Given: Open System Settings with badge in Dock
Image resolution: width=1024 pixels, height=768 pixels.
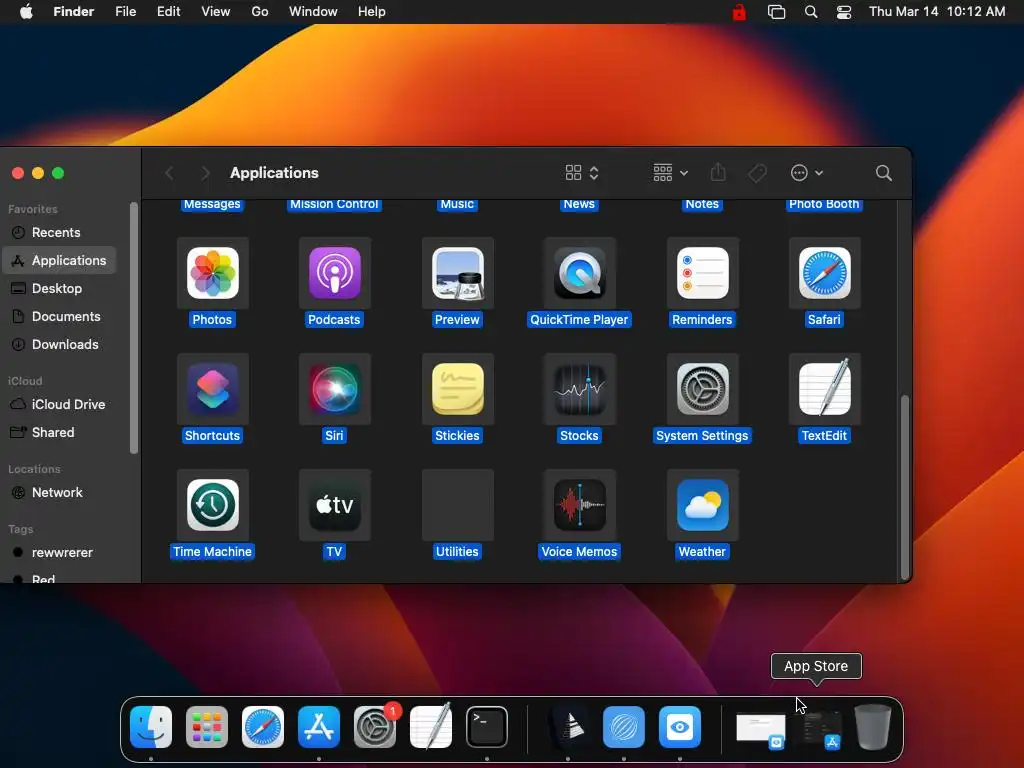Looking at the screenshot, I should pos(375,727).
